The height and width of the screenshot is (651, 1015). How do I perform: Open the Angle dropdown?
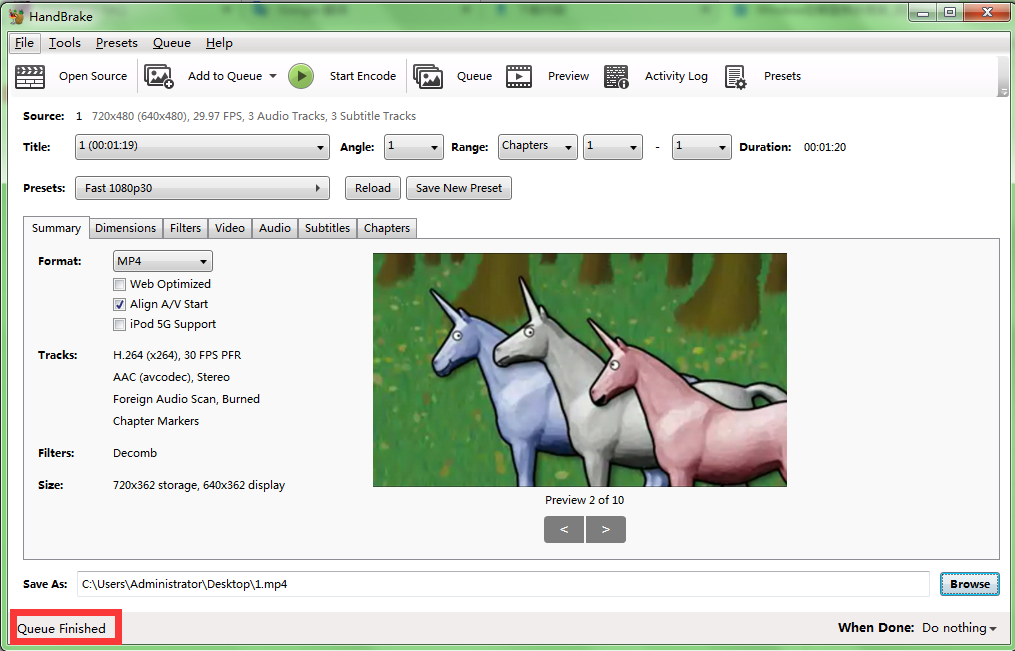(x=414, y=147)
